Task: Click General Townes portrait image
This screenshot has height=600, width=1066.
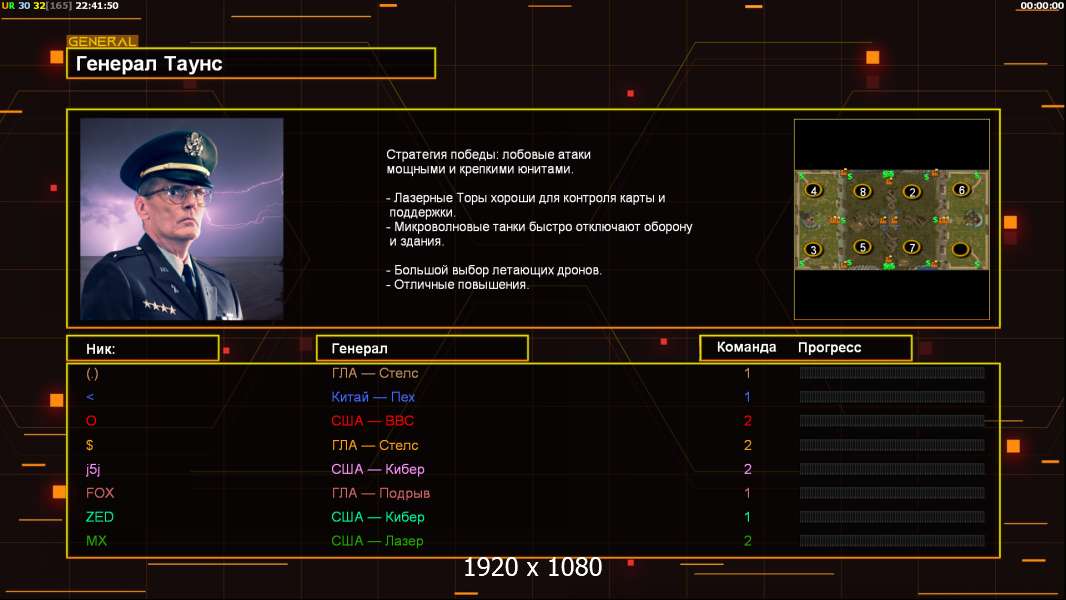Action: [182, 219]
